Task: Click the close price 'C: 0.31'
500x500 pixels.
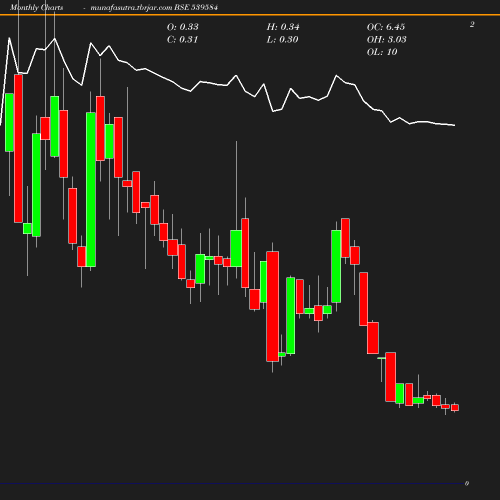Action: click(183, 40)
